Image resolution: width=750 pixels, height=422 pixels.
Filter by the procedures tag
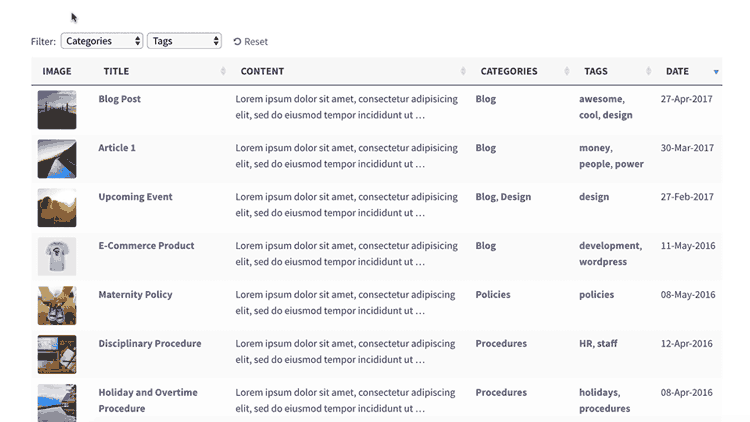(x=605, y=409)
